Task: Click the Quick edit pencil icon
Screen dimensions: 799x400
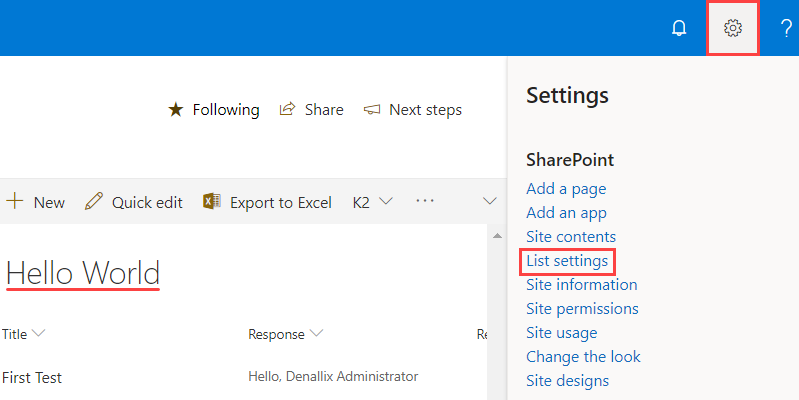Action: pyautogui.click(x=94, y=202)
